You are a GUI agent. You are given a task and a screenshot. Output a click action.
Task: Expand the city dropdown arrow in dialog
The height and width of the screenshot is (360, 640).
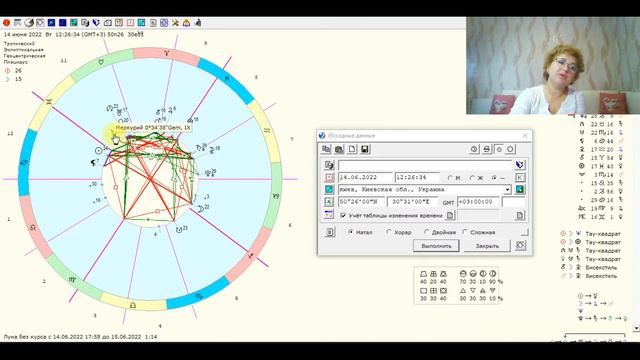[507, 190]
